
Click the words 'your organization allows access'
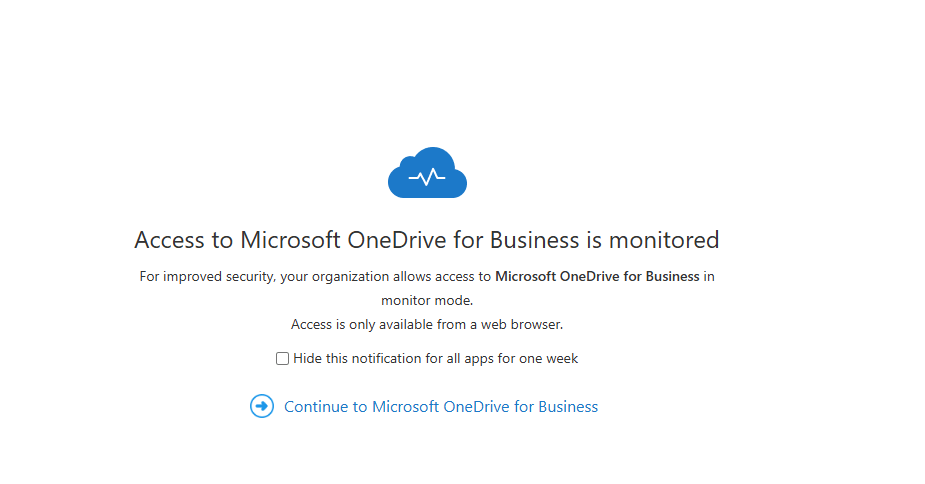pos(382,276)
